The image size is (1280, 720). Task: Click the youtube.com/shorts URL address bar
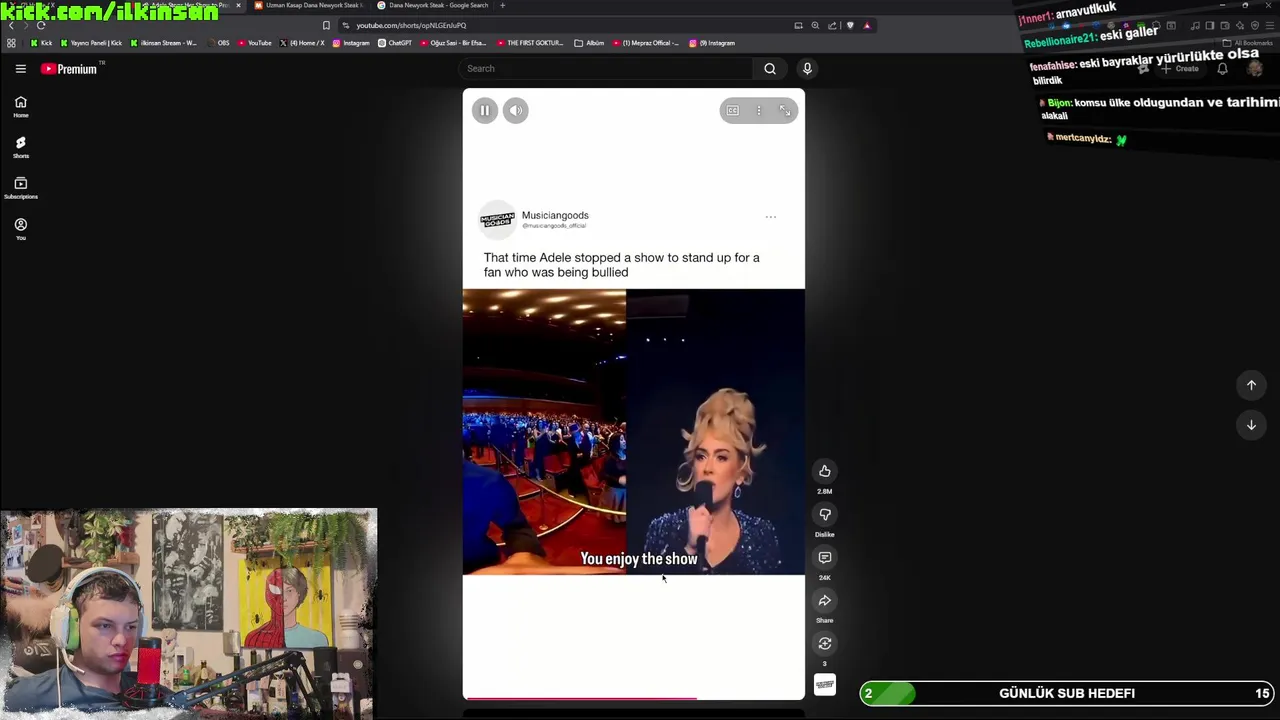[411, 25]
